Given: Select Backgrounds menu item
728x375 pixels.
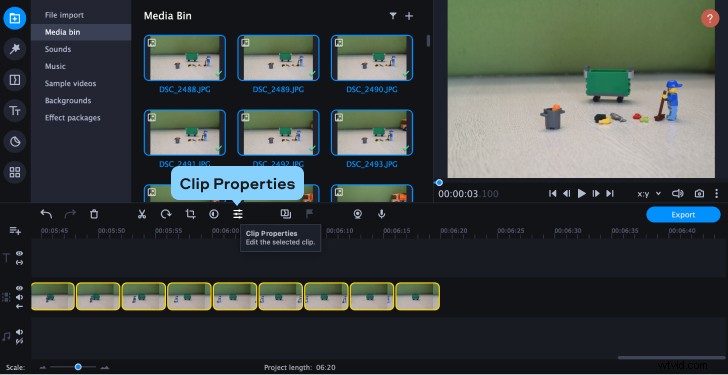Looking at the screenshot, I should 68,101.
